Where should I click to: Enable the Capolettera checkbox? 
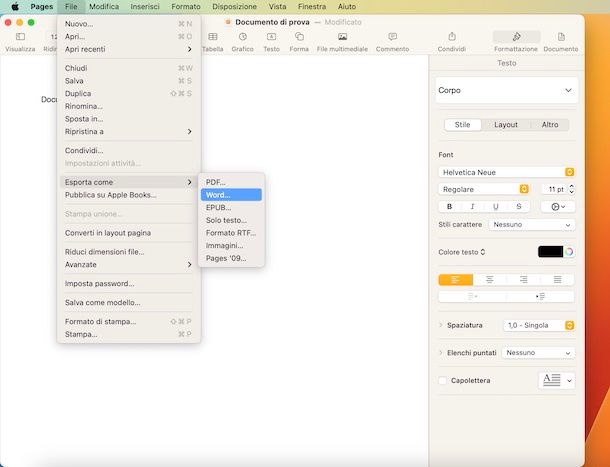pyautogui.click(x=443, y=381)
